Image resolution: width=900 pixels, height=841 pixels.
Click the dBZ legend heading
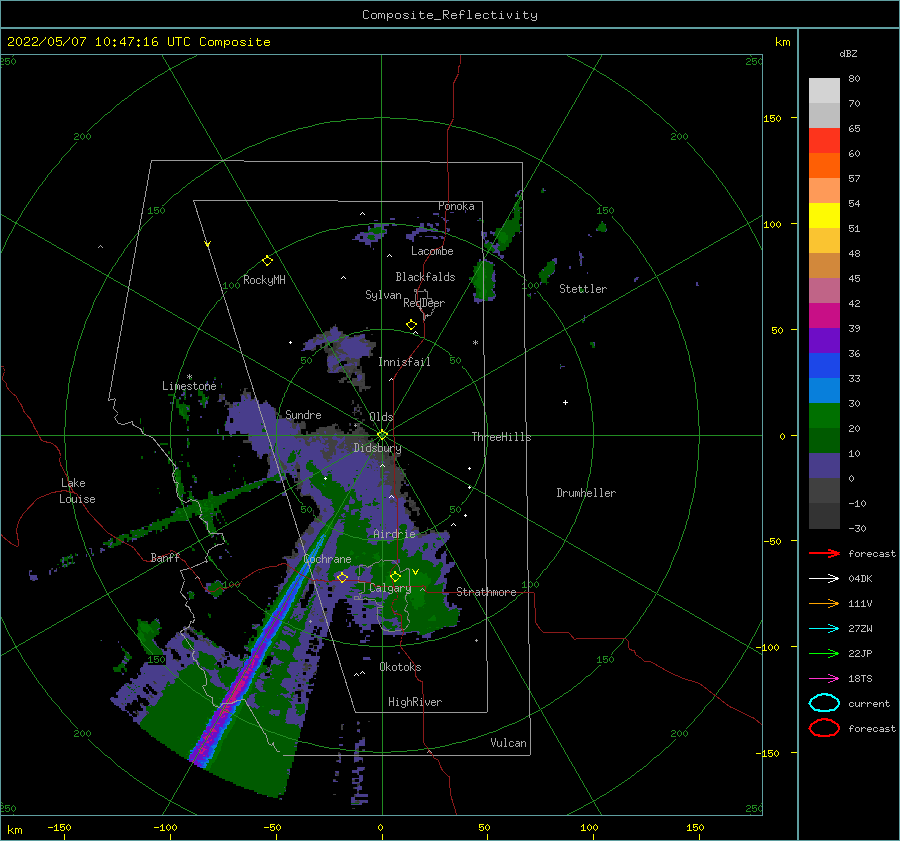pyautogui.click(x=848, y=54)
